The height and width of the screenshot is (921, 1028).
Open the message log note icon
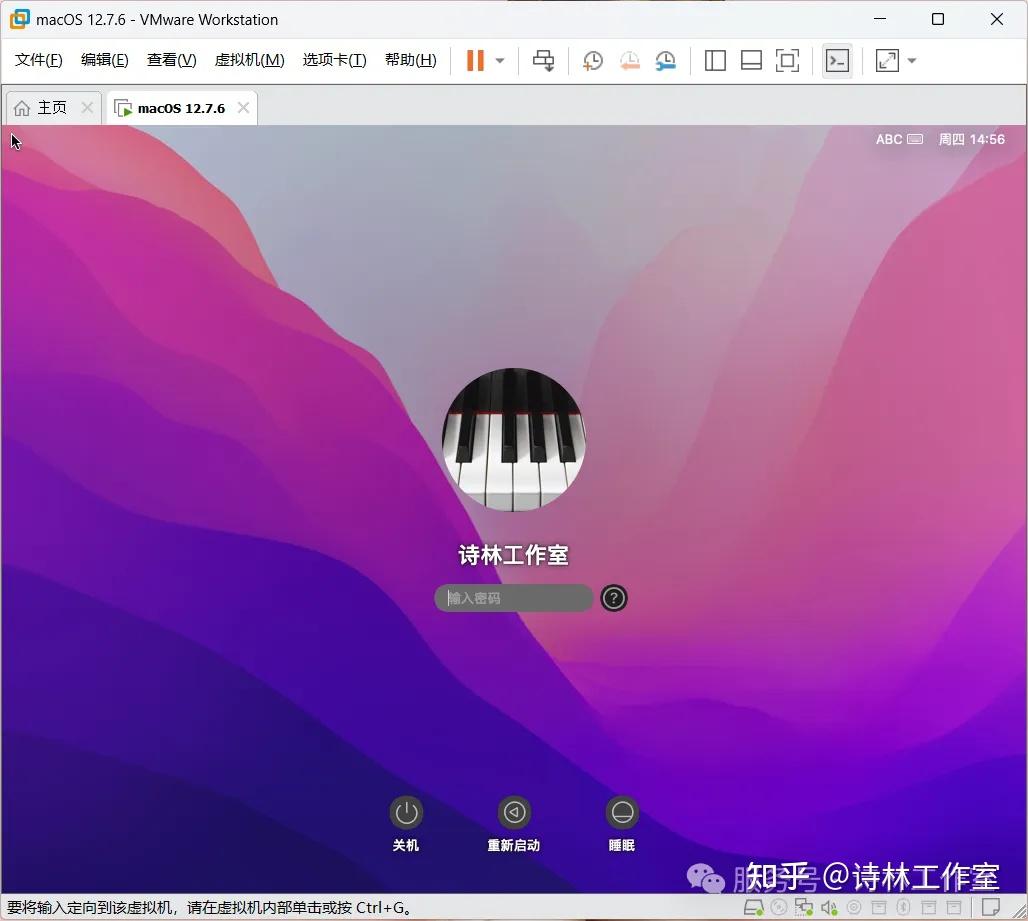point(991,907)
